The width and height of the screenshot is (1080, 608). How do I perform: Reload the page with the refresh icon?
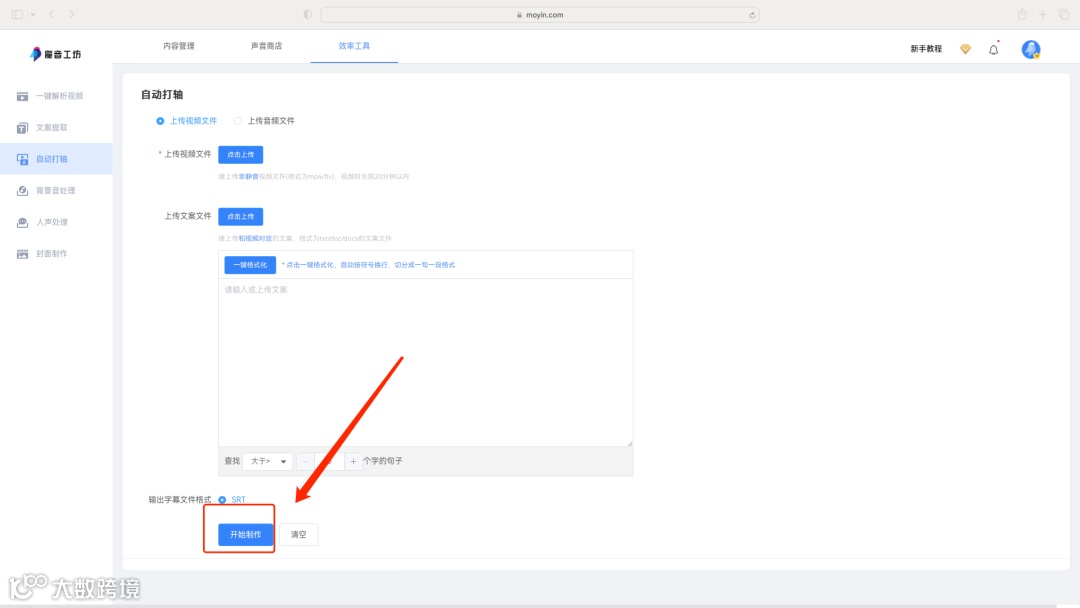pyautogui.click(x=752, y=15)
